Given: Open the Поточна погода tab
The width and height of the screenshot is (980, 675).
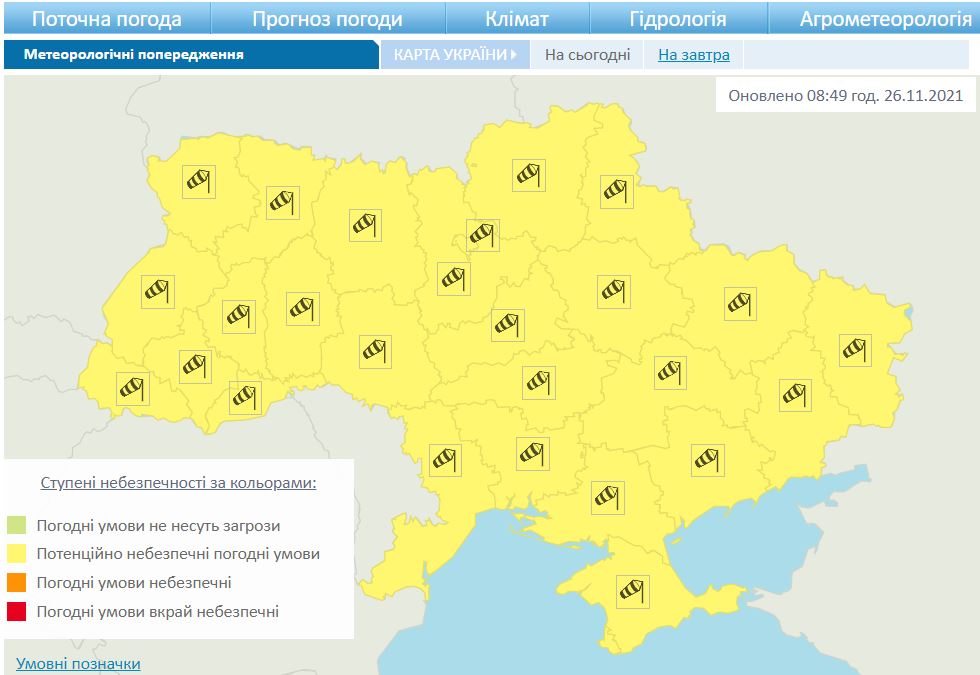Looking at the screenshot, I should pyautogui.click(x=107, y=19).
